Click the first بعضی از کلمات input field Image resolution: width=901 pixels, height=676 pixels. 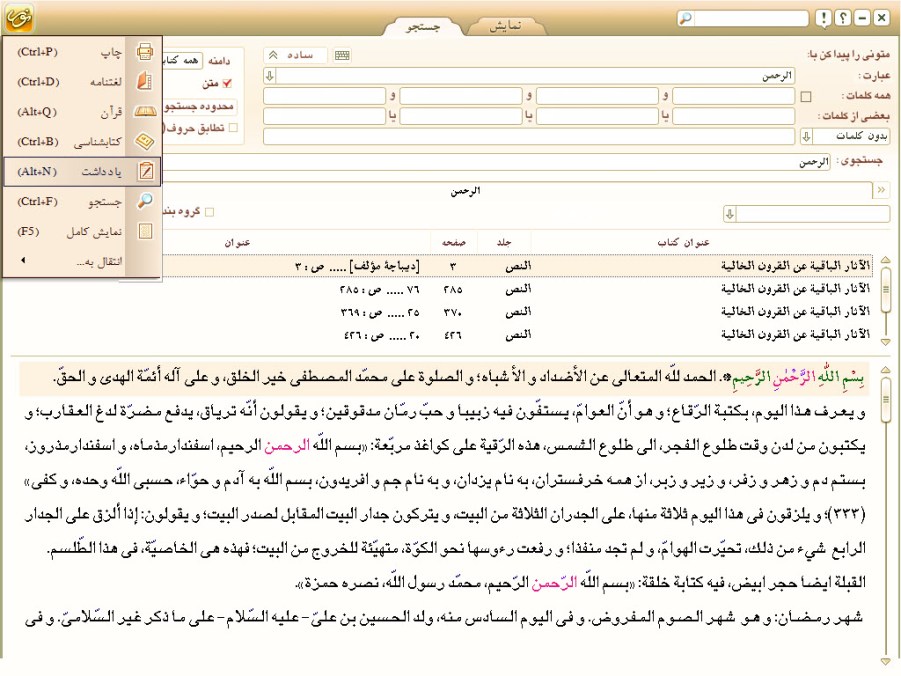coord(733,116)
